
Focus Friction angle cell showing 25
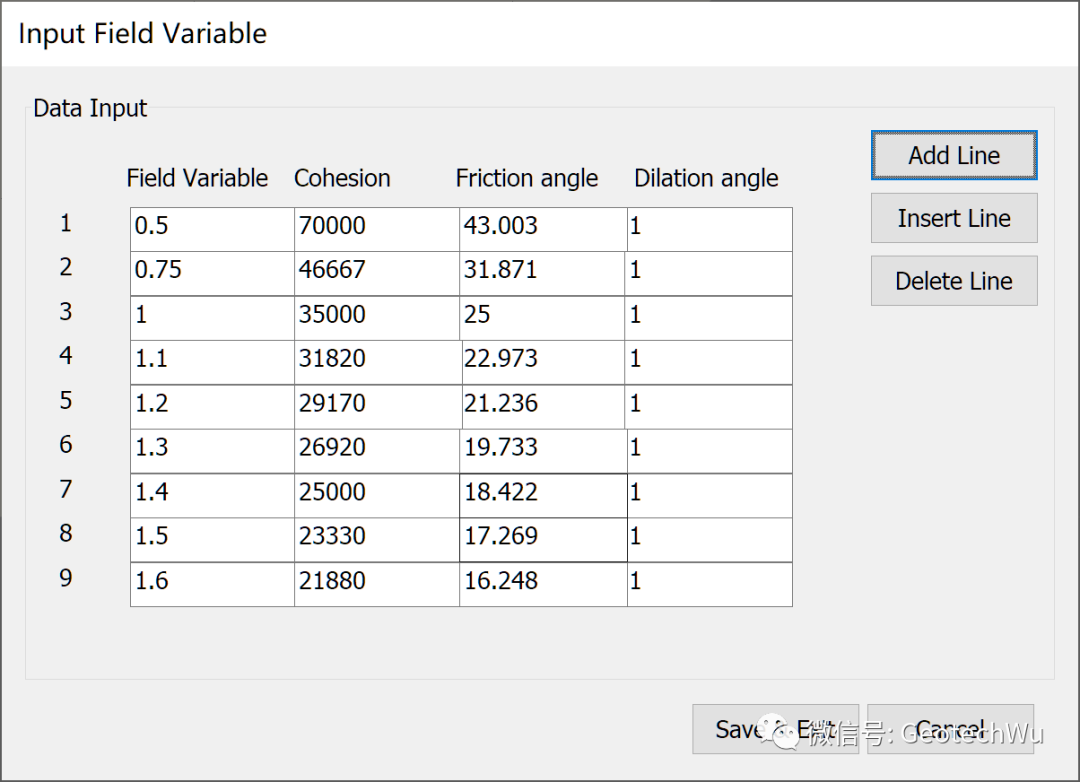click(543, 318)
